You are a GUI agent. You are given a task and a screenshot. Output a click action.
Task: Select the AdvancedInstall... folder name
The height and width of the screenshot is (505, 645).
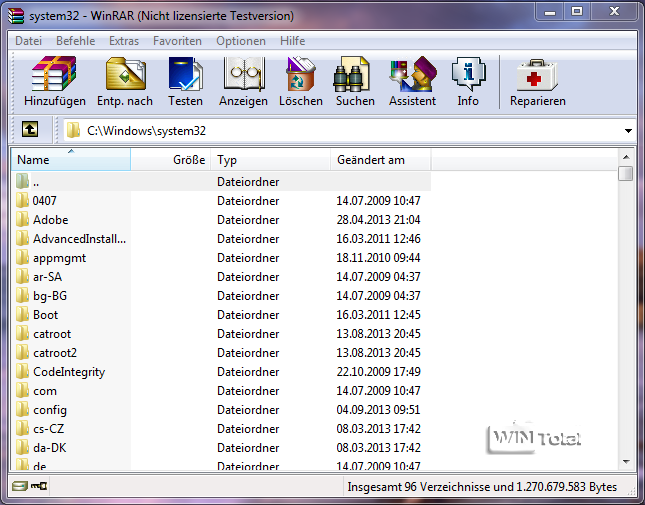pos(79,239)
